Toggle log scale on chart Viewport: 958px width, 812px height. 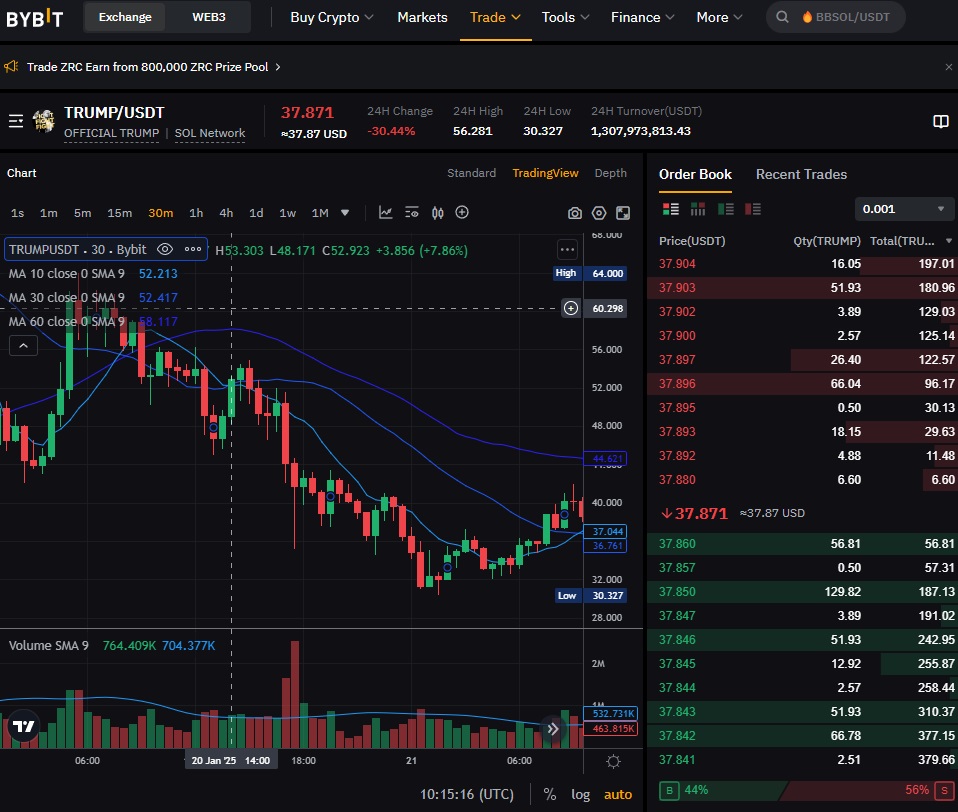click(580, 794)
